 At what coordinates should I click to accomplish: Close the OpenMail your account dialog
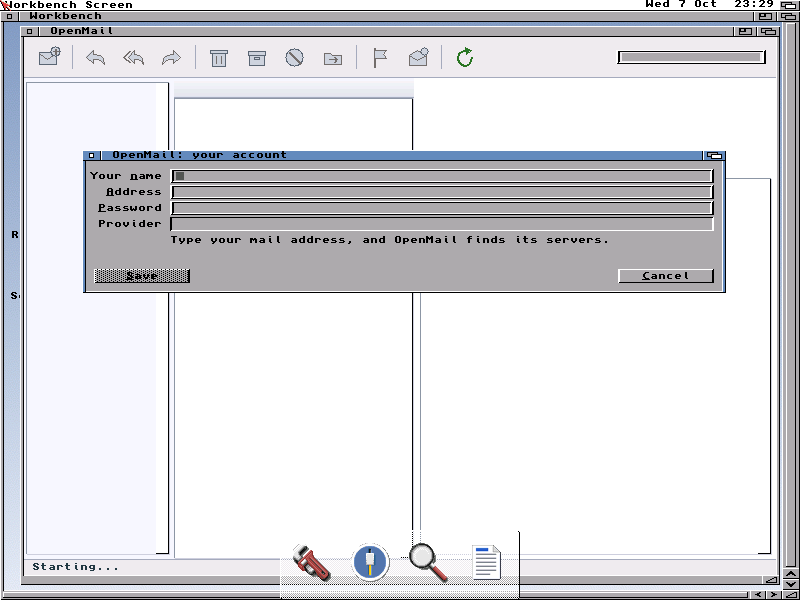(x=91, y=155)
